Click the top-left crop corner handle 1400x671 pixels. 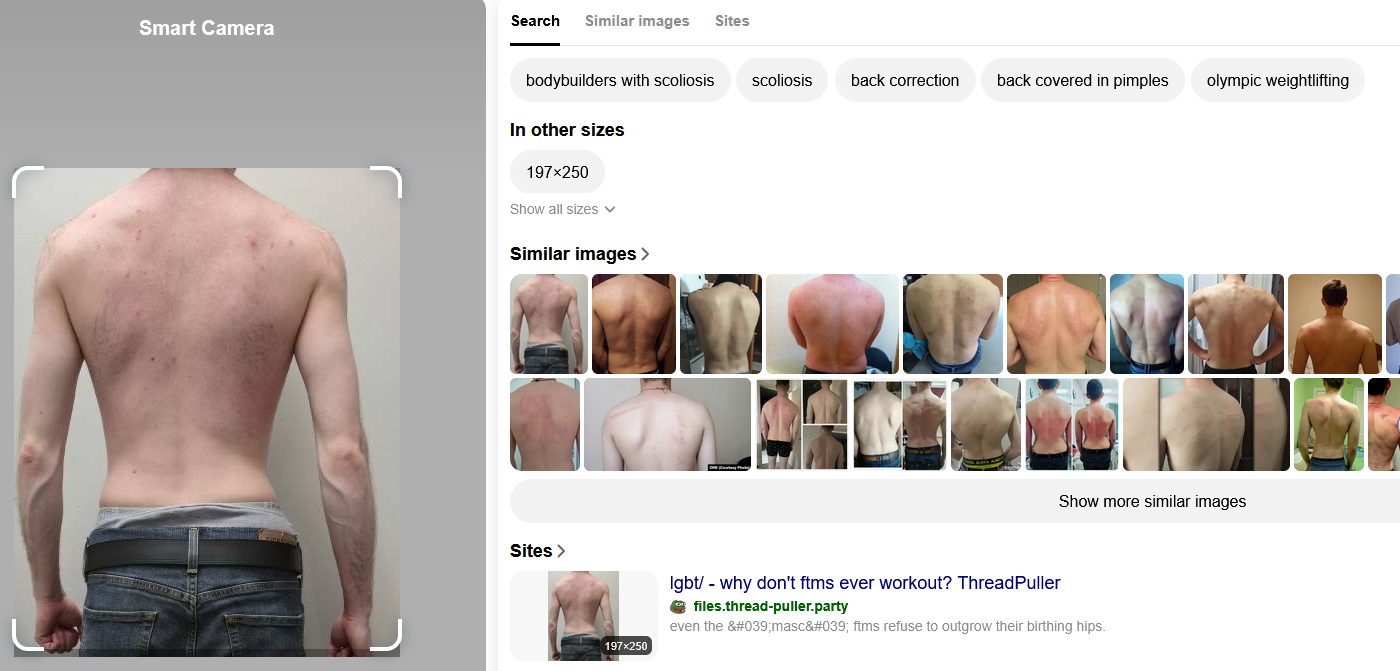[x=27, y=181]
